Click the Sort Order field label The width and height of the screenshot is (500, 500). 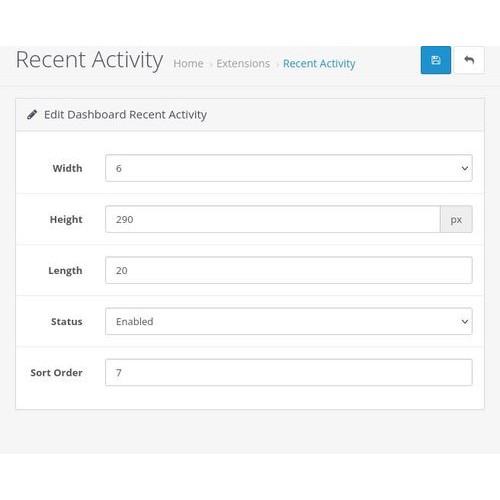[56, 373]
